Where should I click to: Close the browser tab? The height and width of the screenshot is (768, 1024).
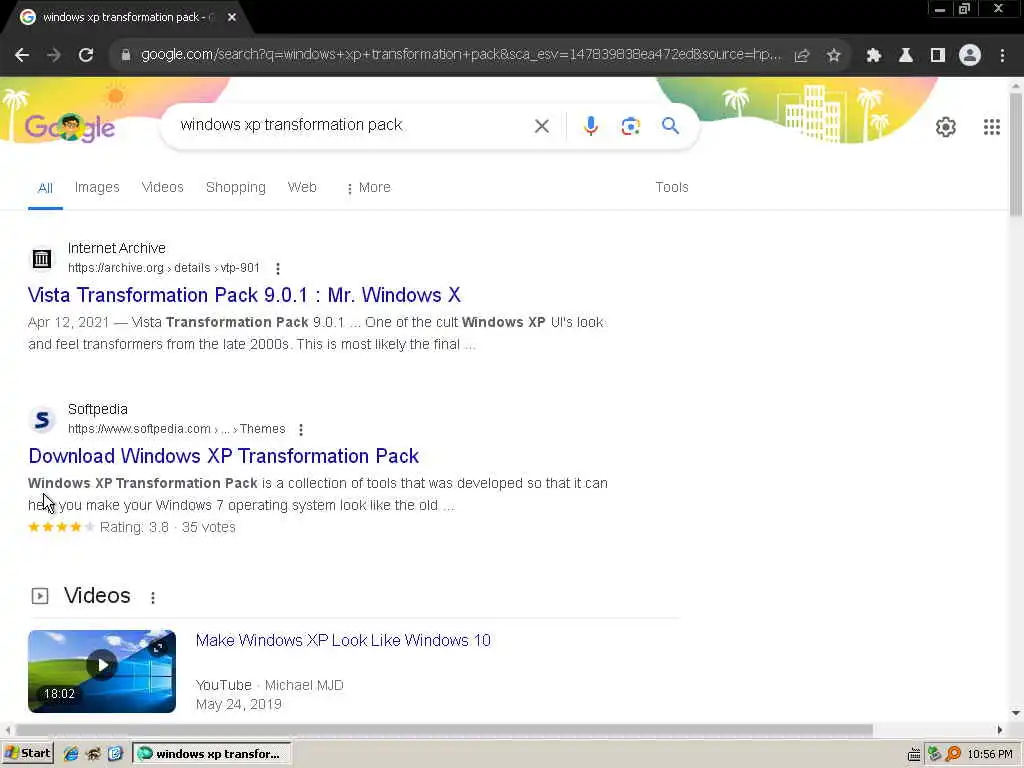232,18
